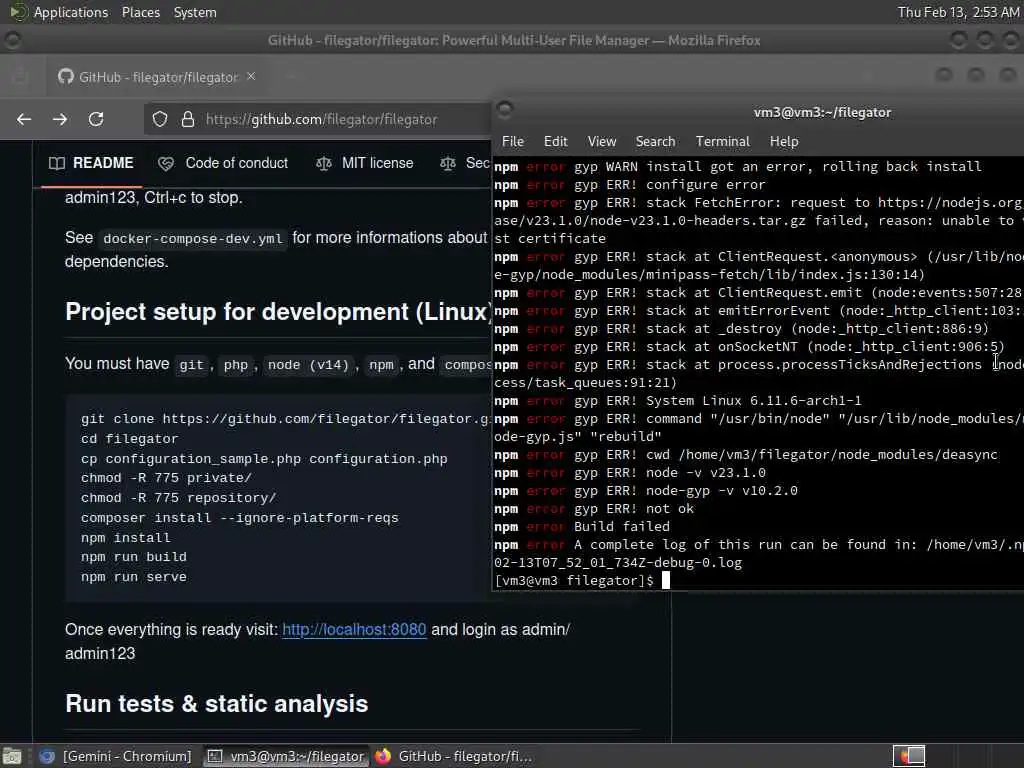1024x768 pixels.
Task: Follow the http://localhost:8080 link
Action: [354, 630]
